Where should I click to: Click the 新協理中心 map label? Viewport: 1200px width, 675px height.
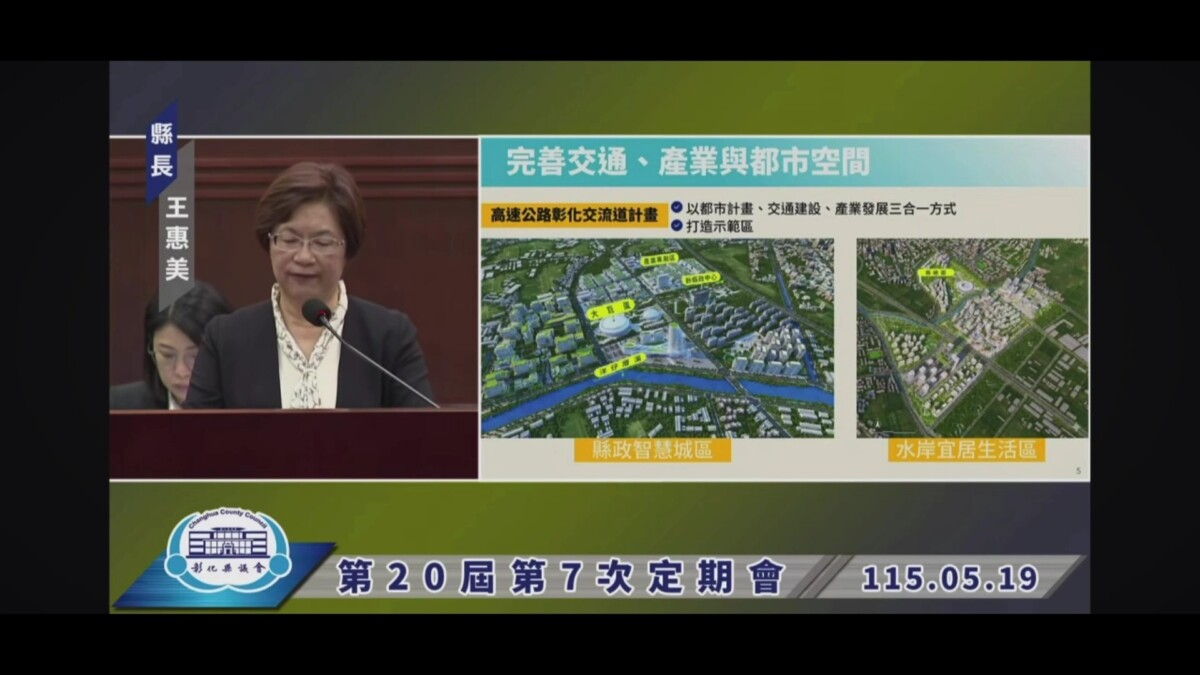pos(700,278)
